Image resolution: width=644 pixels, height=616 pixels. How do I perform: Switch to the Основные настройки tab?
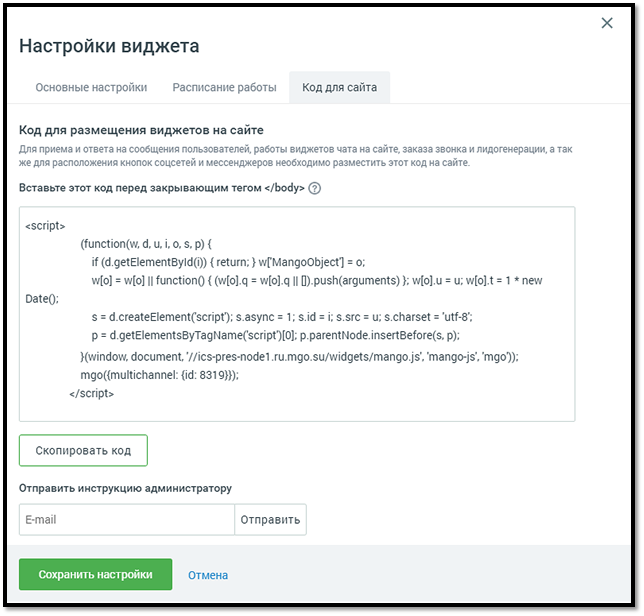point(91,87)
